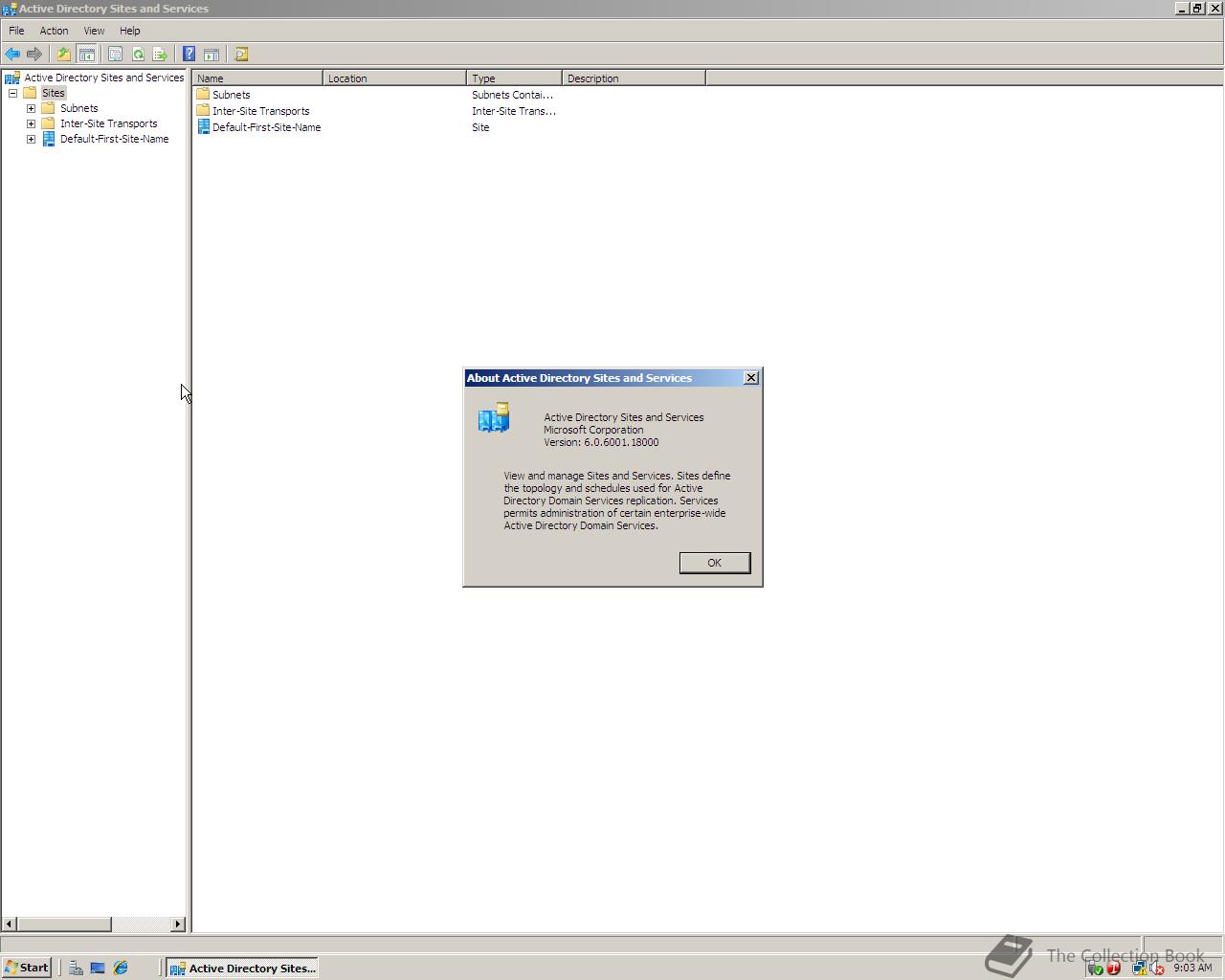Click 'Microsoft Corporation' text in About dialog
The height and width of the screenshot is (980, 1225).
point(593,430)
